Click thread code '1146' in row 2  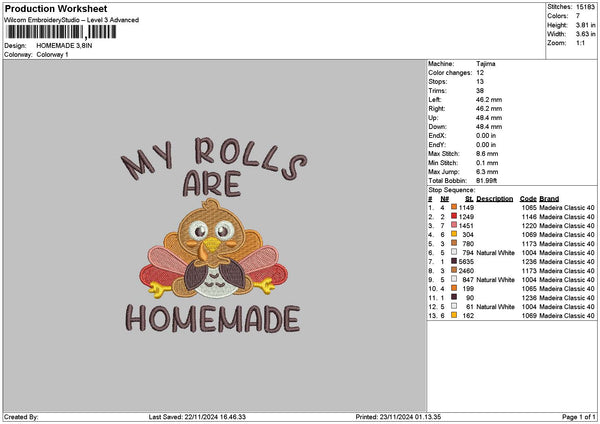click(529, 217)
